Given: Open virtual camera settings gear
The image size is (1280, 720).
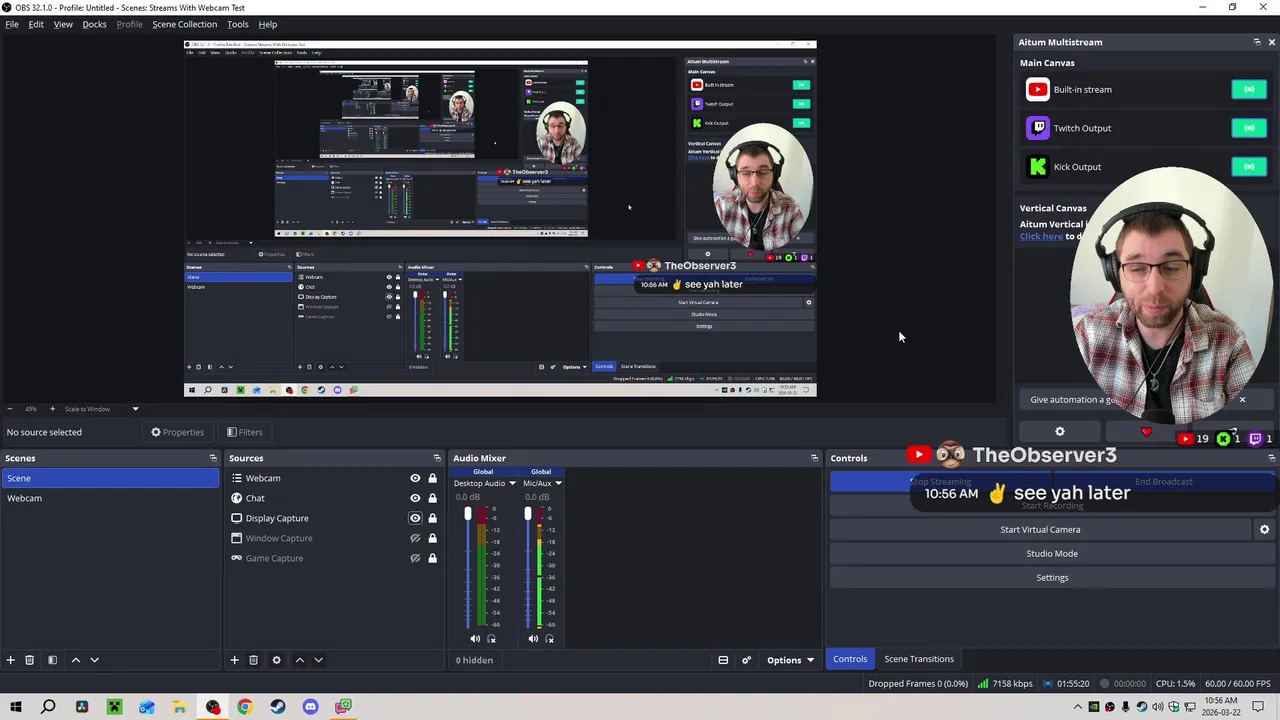Looking at the screenshot, I should click(x=1264, y=530).
